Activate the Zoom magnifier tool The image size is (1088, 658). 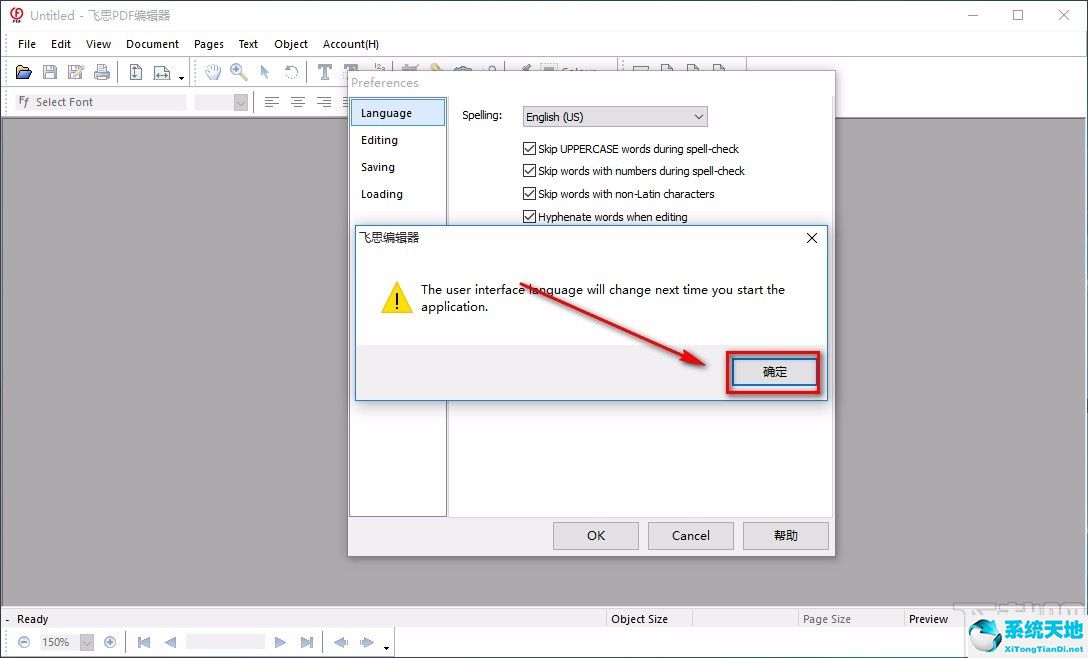click(239, 72)
